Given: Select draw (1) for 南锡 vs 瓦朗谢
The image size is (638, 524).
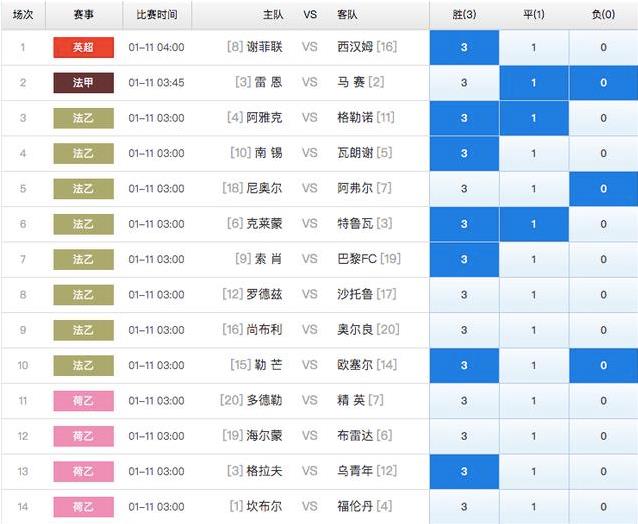Looking at the screenshot, I should (x=534, y=154).
